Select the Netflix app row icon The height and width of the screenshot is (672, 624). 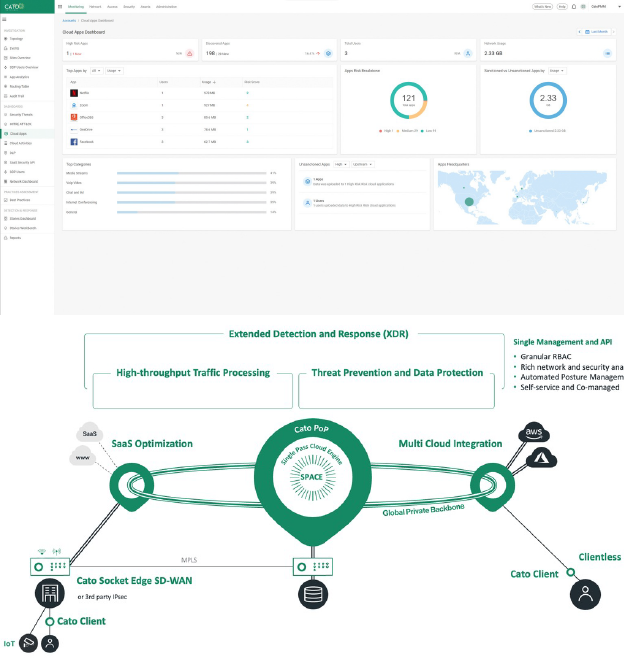74,93
